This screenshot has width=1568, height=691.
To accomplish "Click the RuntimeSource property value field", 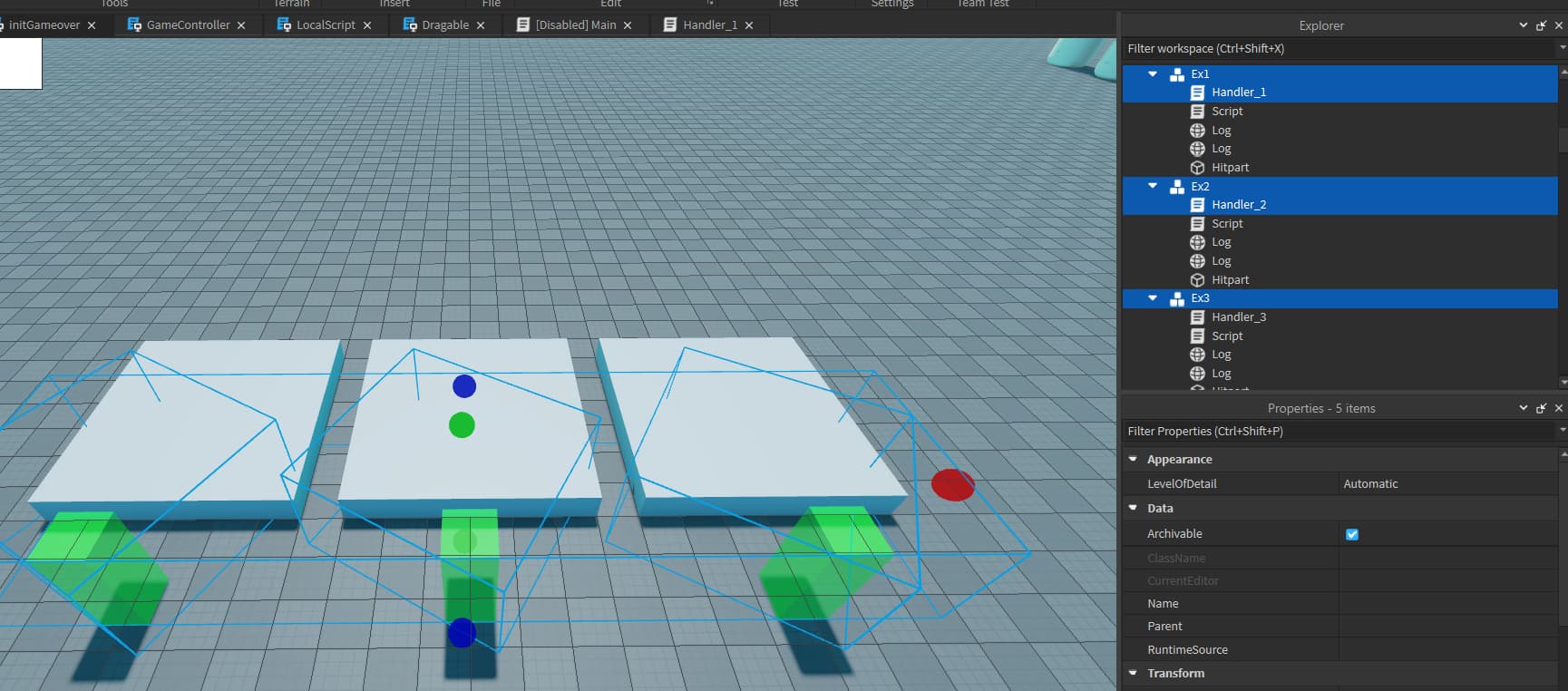I will pyautogui.click(x=1448, y=650).
